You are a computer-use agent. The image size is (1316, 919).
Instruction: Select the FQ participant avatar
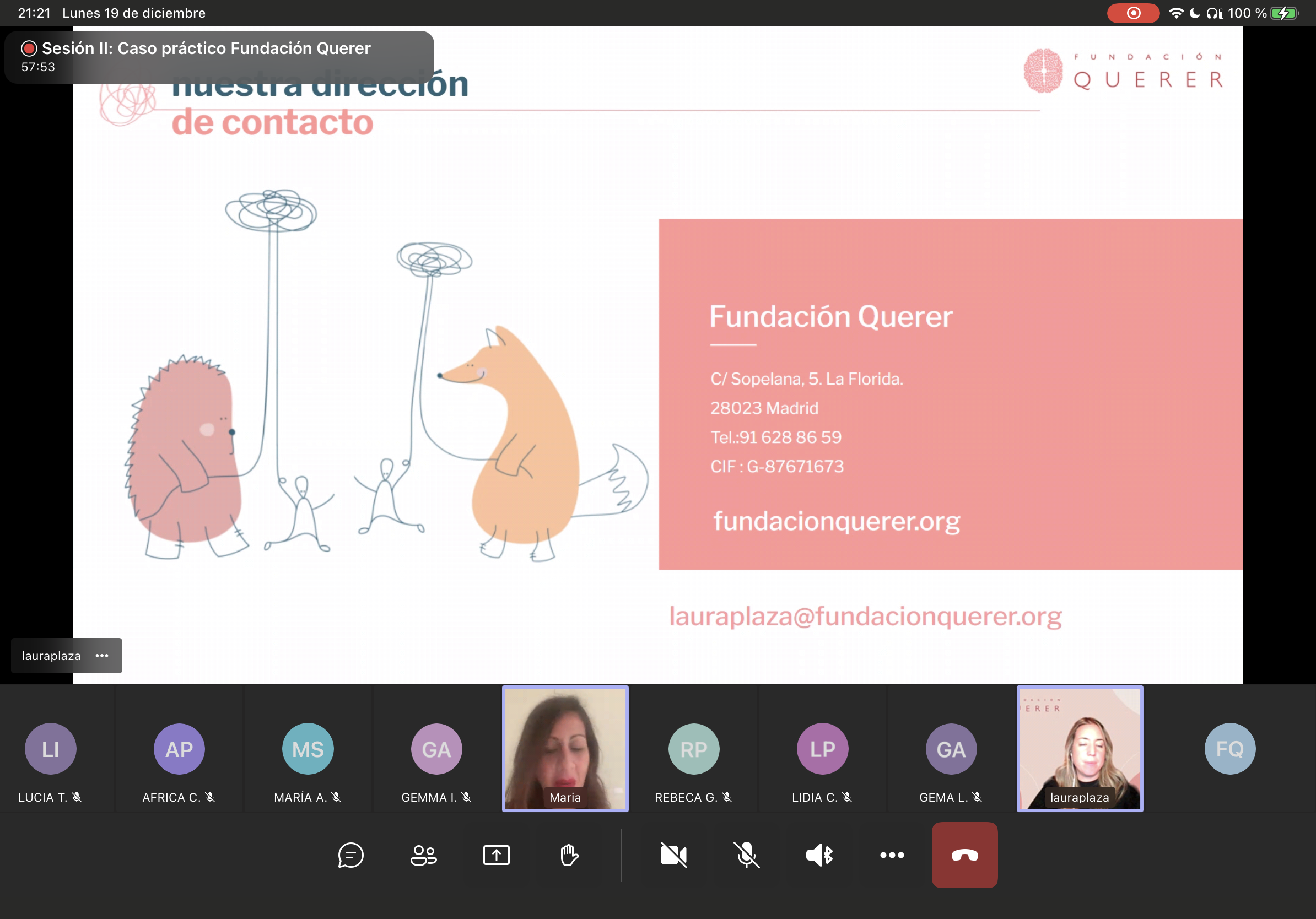pos(1230,749)
